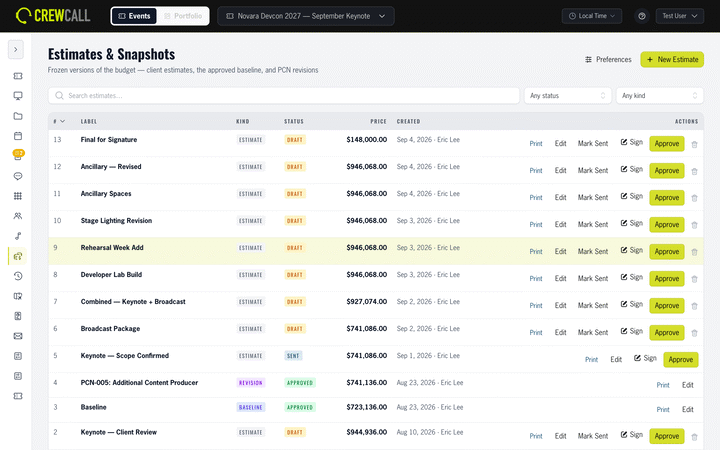Viewport: 720px width, 450px height.
Task: Sign the Broadcast Package estimate
Action: [x=631, y=331]
